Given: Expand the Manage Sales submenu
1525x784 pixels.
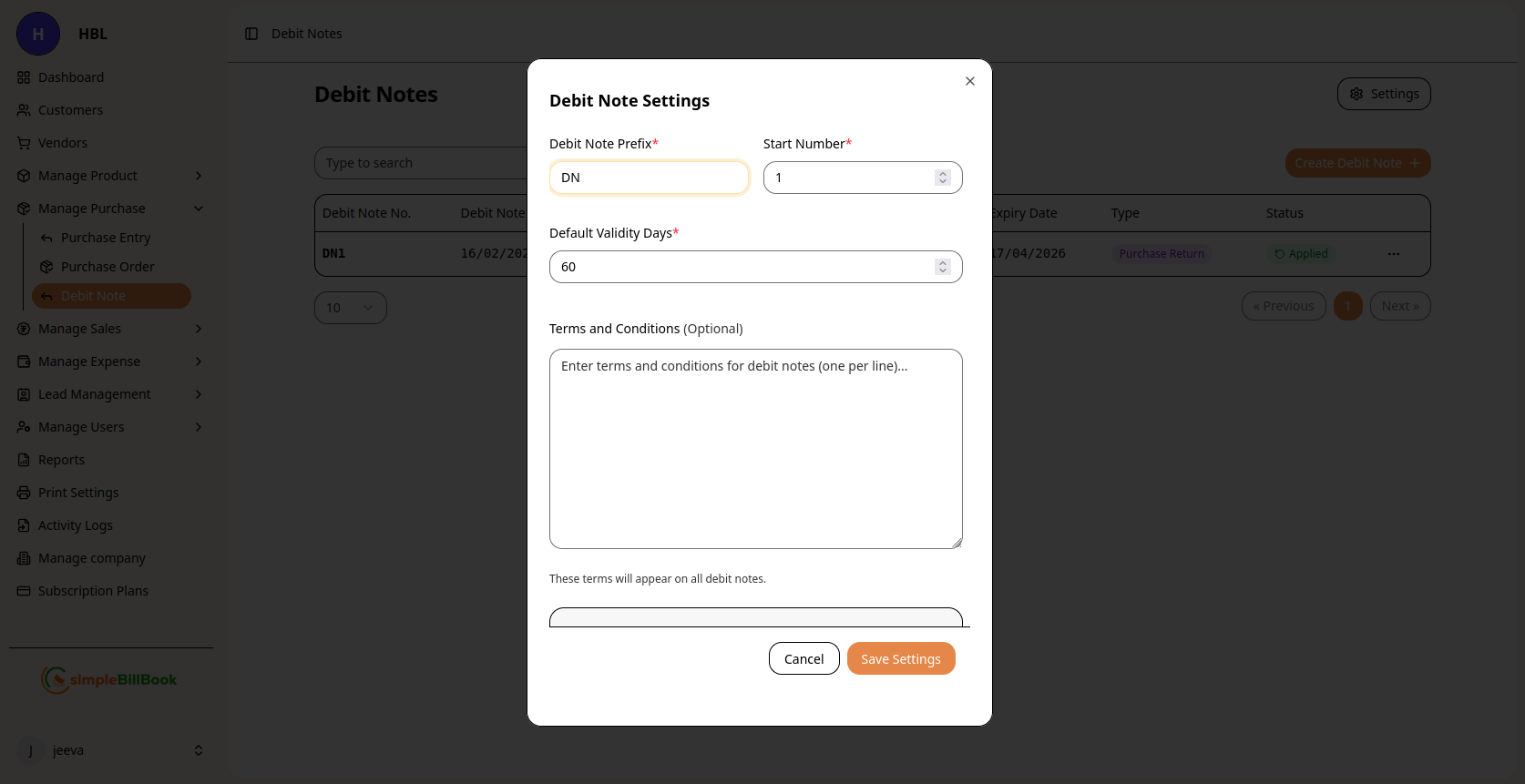Looking at the screenshot, I should point(199,329).
